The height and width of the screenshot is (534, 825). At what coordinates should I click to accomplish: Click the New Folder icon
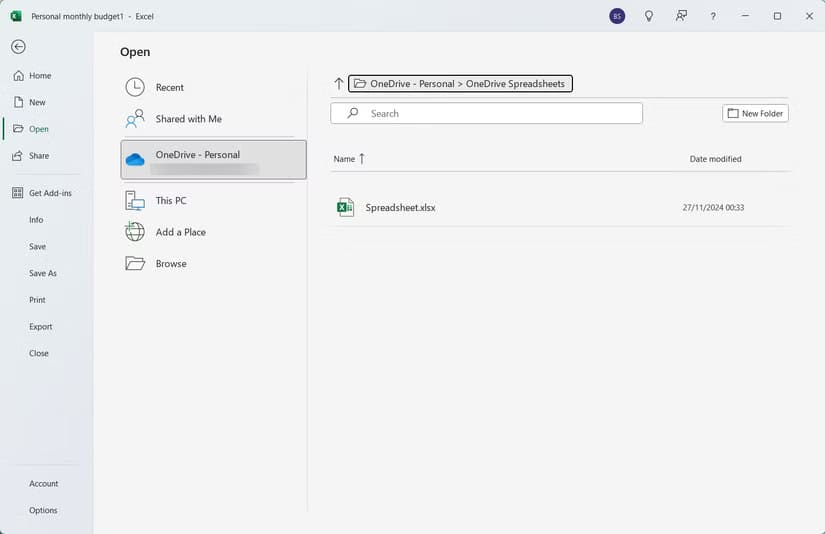tap(733, 113)
